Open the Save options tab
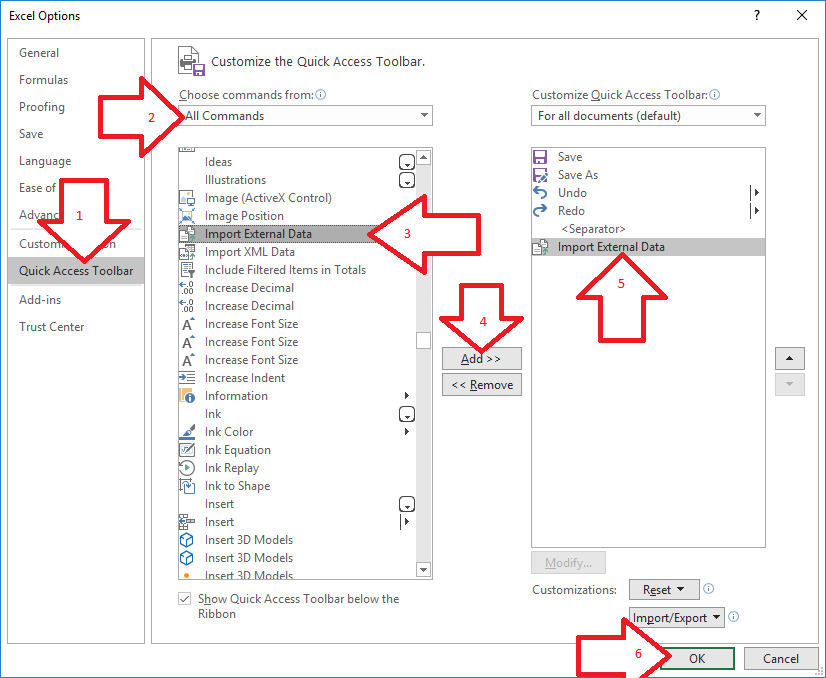The height and width of the screenshot is (678, 826). tap(31, 134)
